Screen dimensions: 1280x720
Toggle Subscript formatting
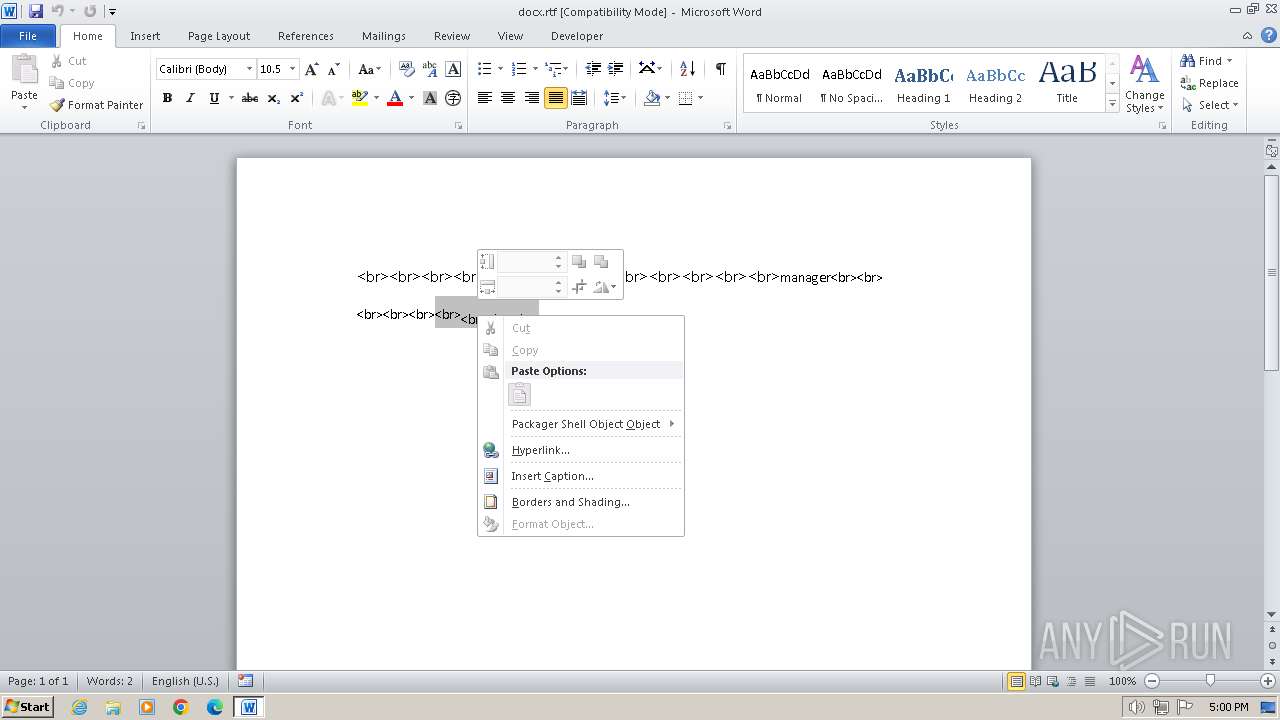click(274, 98)
